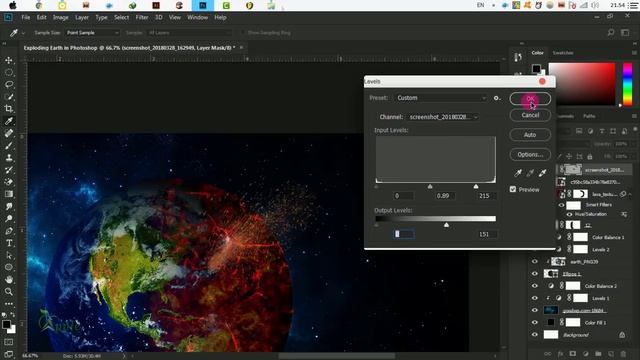
Task: Click the output levels white slider handle
Action: [x=447, y=225]
